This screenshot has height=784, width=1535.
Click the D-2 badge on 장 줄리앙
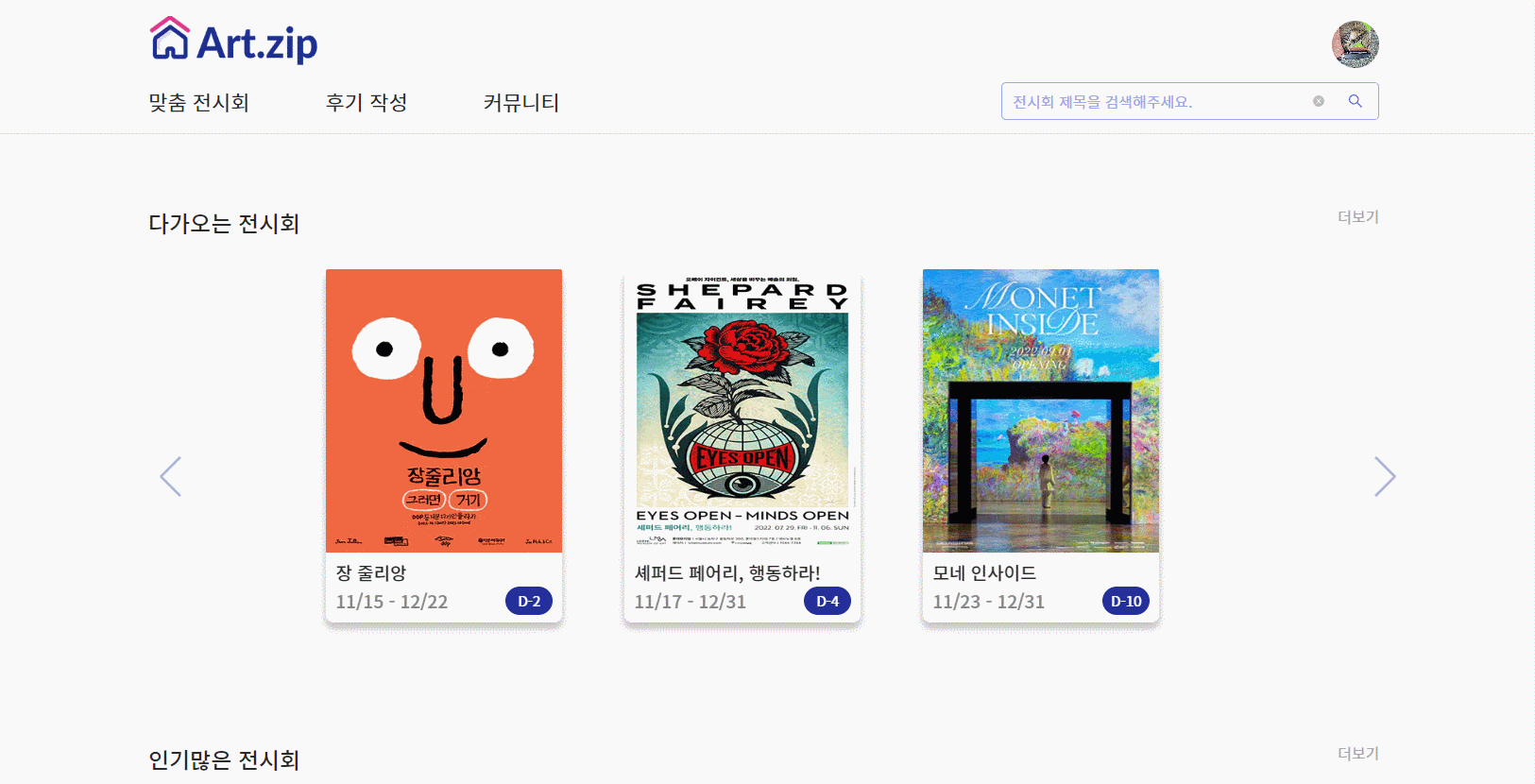click(x=529, y=601)
